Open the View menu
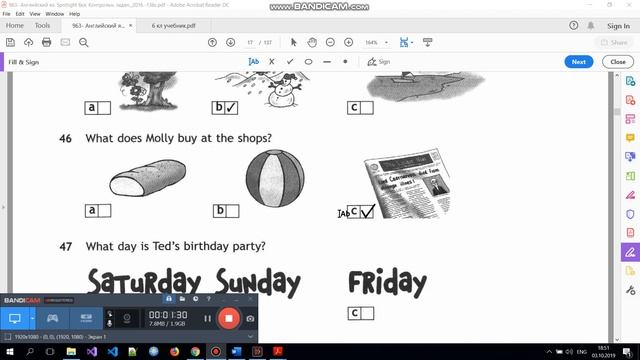The image size is (640, 360). coord(35,14)
